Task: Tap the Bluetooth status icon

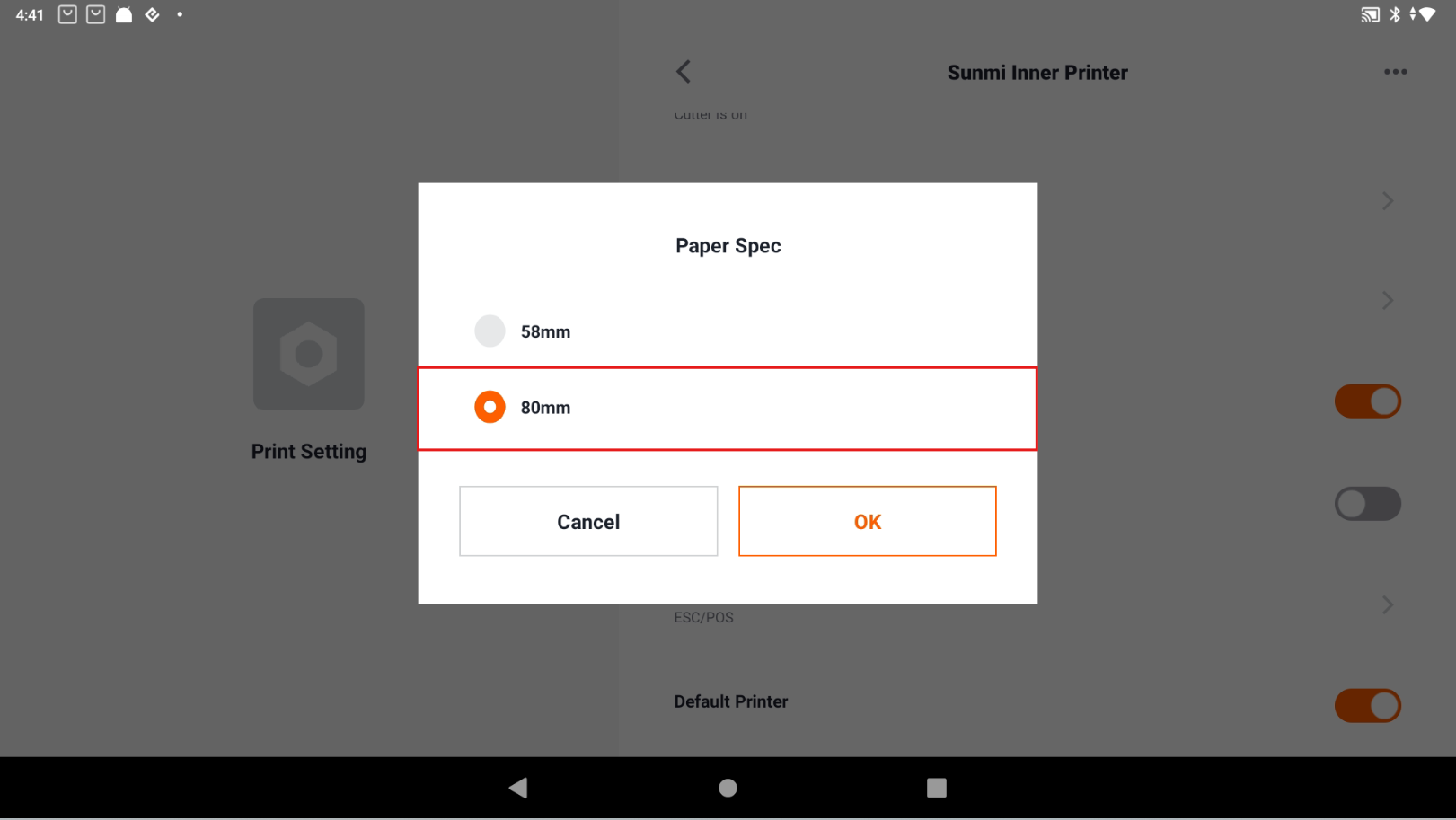Action: click(1395, 14)
